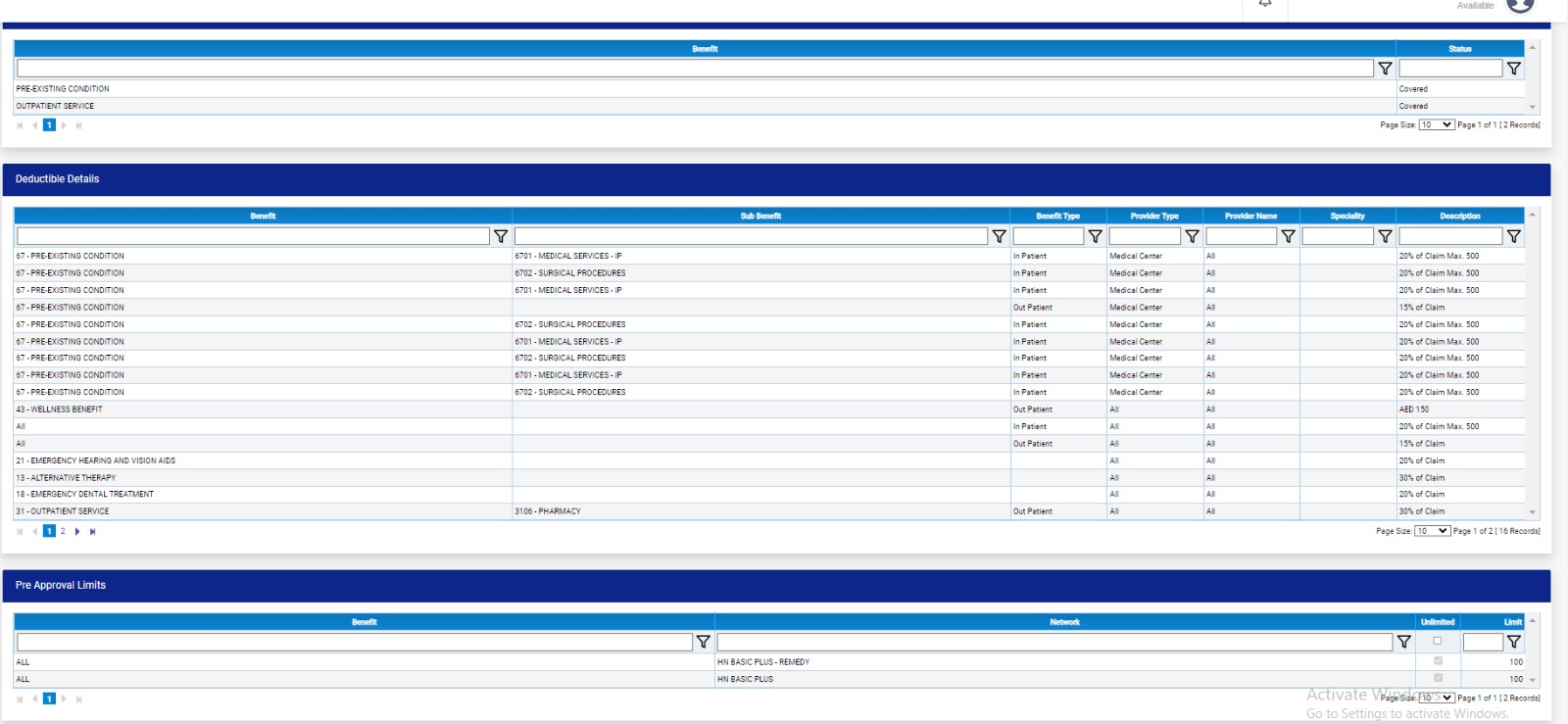Jump to last page of Deductible Details
The image size is (1568, 724).
(x=93, y=532)
